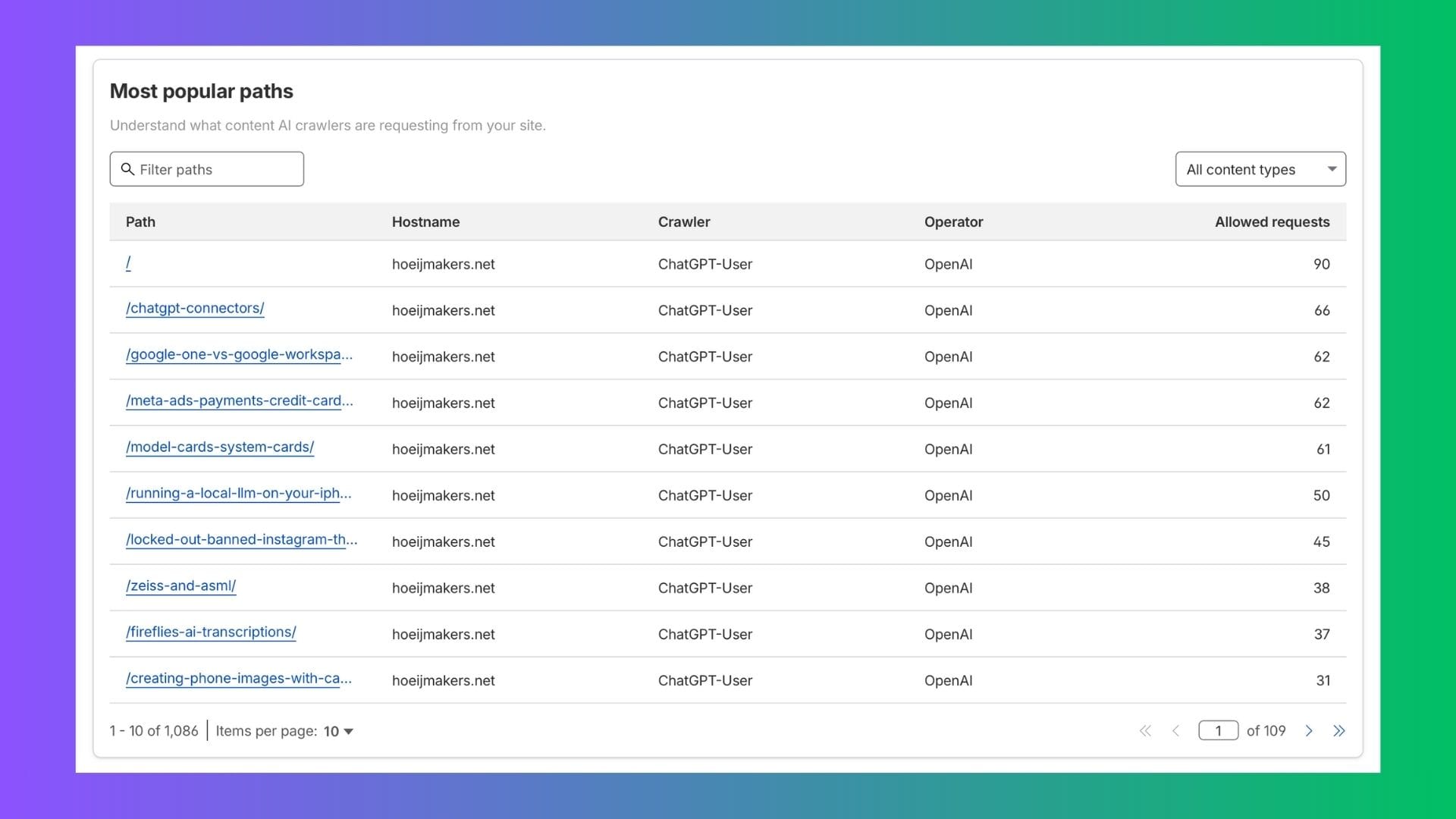Go to the previous page chevron
This screenshot has height=819, width=1456.
tap(1176, 731)
